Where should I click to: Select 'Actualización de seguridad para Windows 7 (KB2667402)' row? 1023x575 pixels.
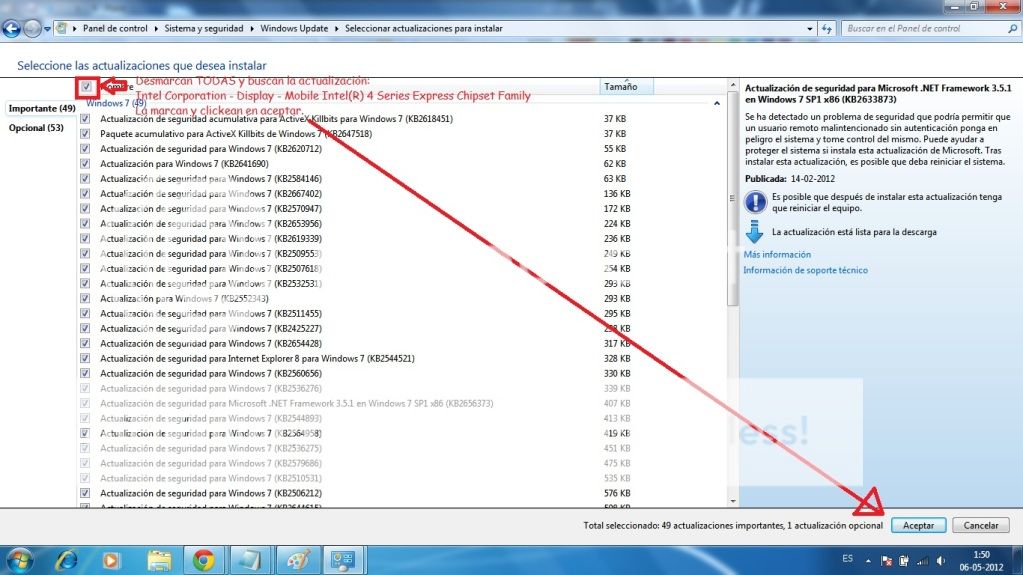(x=401, y=194)
